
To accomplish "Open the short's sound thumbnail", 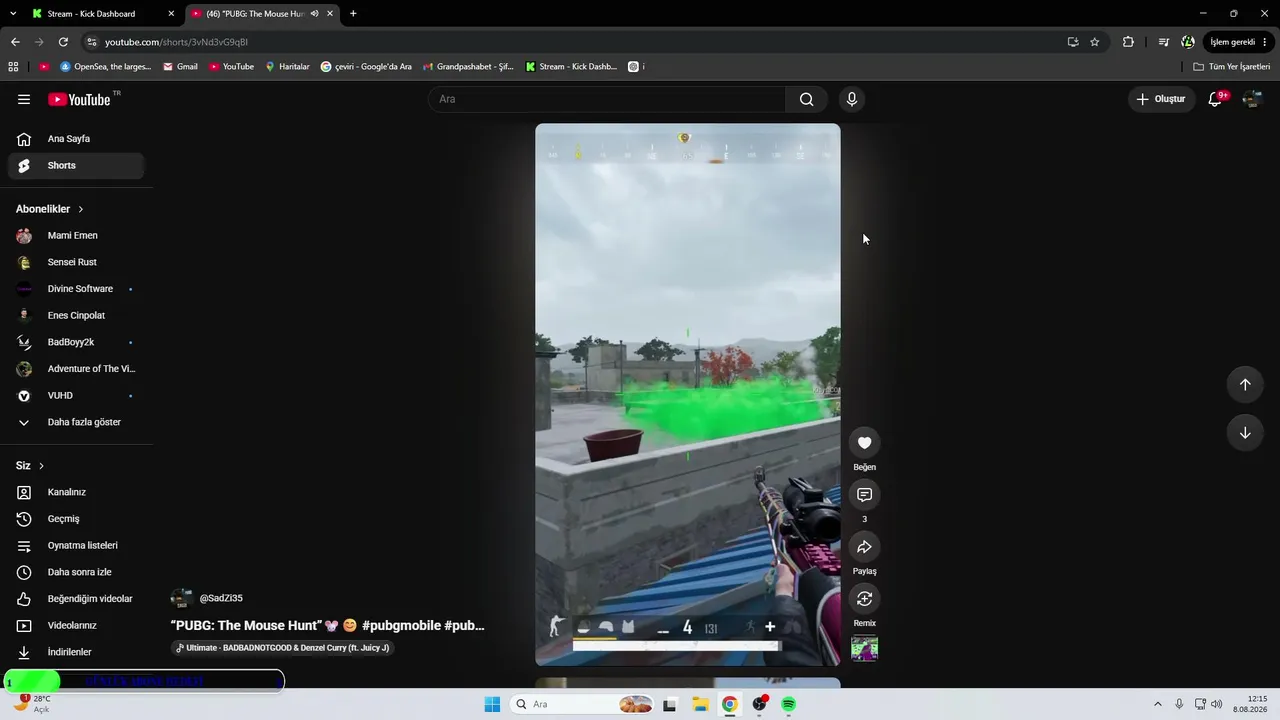I will tap(865, 649).
